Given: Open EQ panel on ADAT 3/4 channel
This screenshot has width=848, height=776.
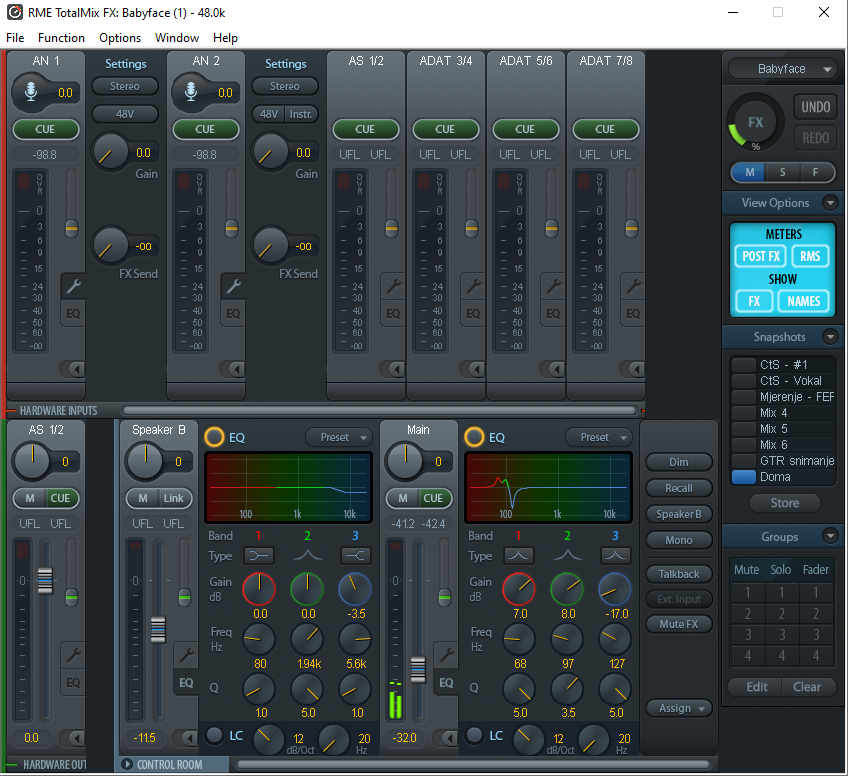Looking at the screenshot, I should pyautogui.click(x=473, y=314).
